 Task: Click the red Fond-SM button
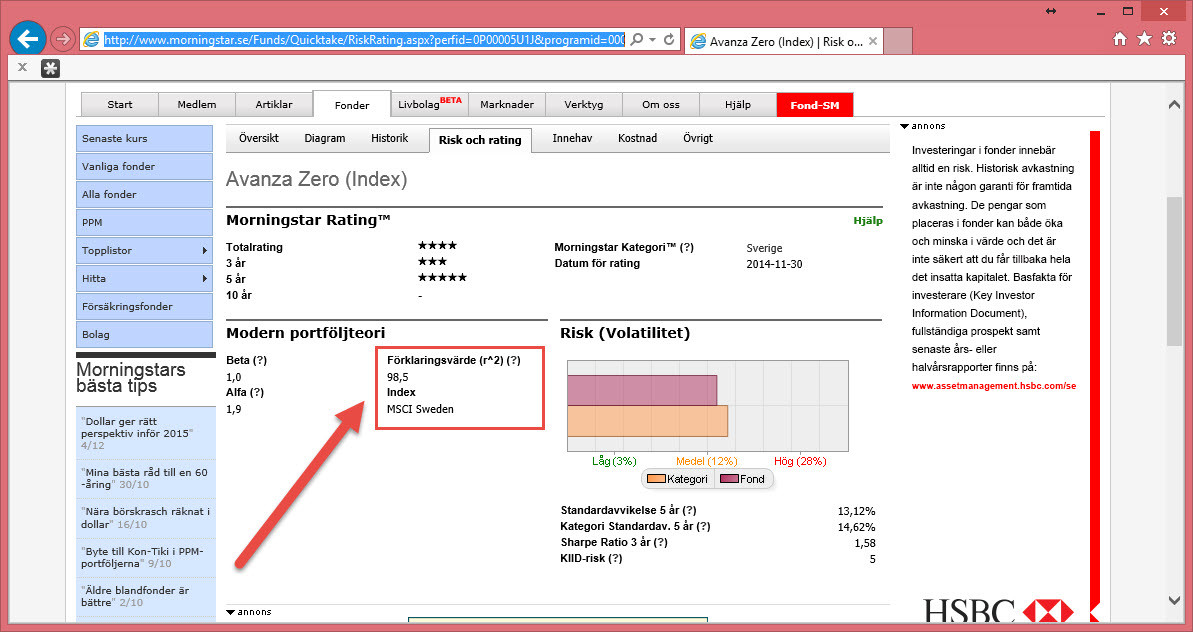tap(814, 105)
